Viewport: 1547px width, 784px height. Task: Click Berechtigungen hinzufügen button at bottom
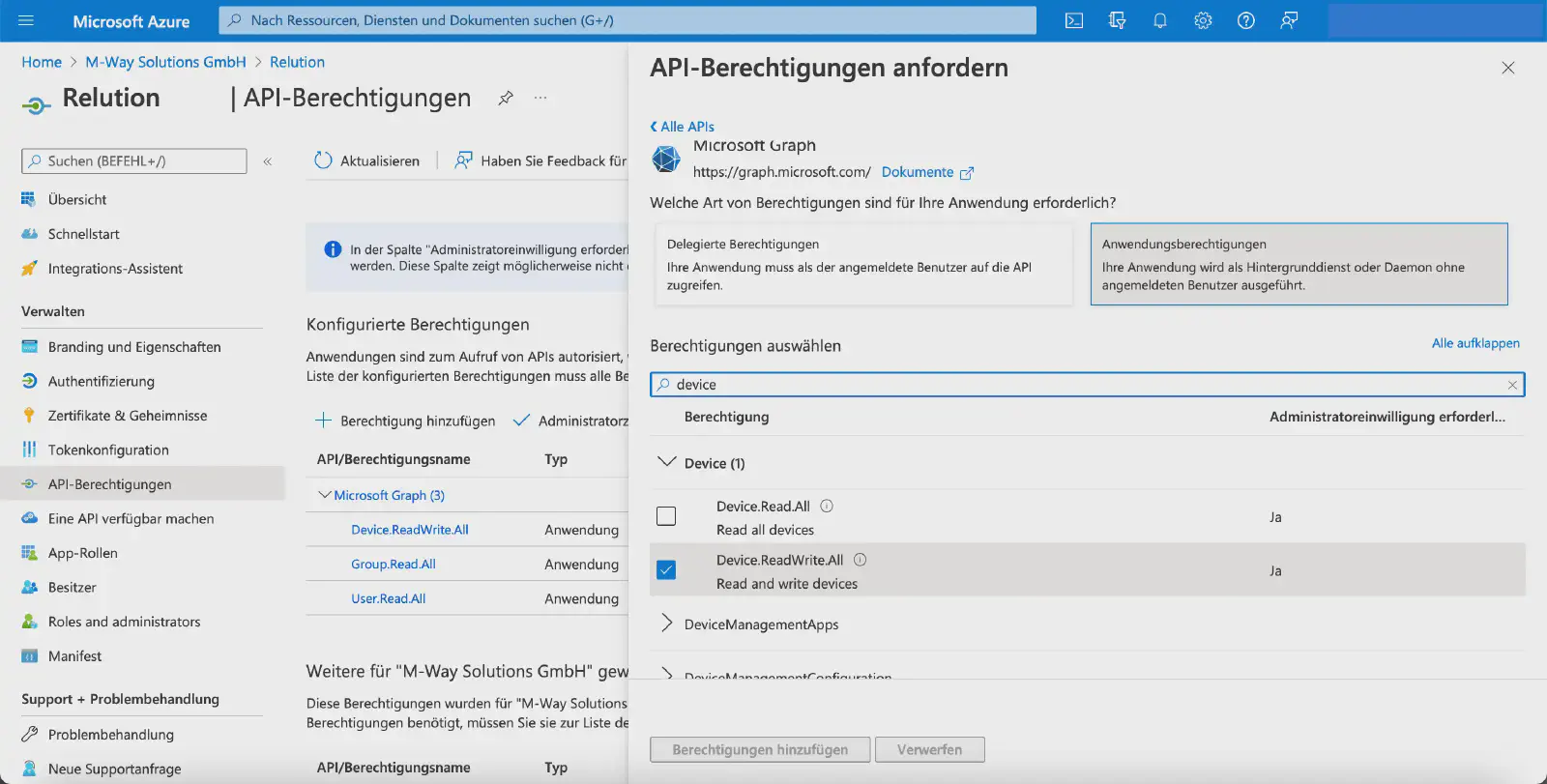tap(760, 749)
